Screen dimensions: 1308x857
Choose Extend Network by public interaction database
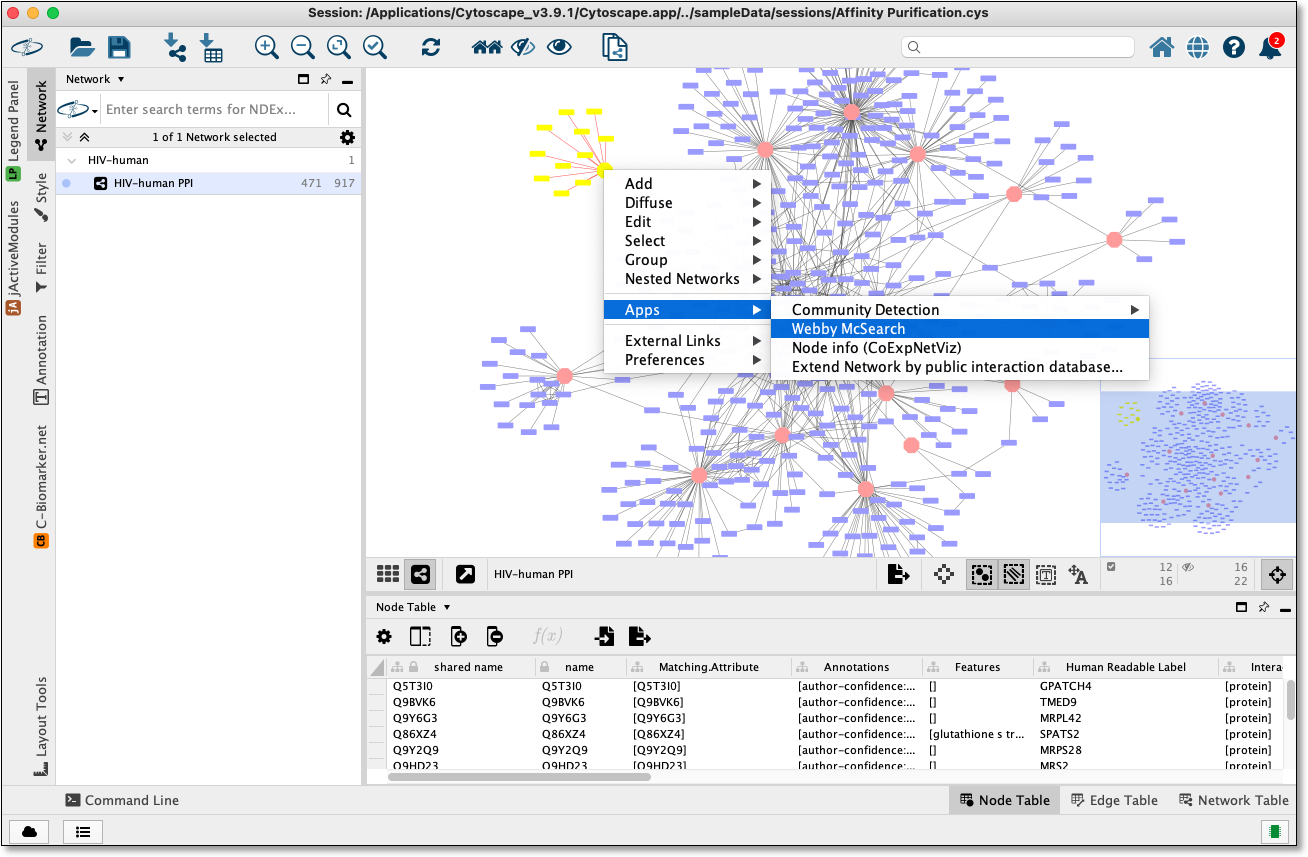pyautogui.click(x=960, y=366)
